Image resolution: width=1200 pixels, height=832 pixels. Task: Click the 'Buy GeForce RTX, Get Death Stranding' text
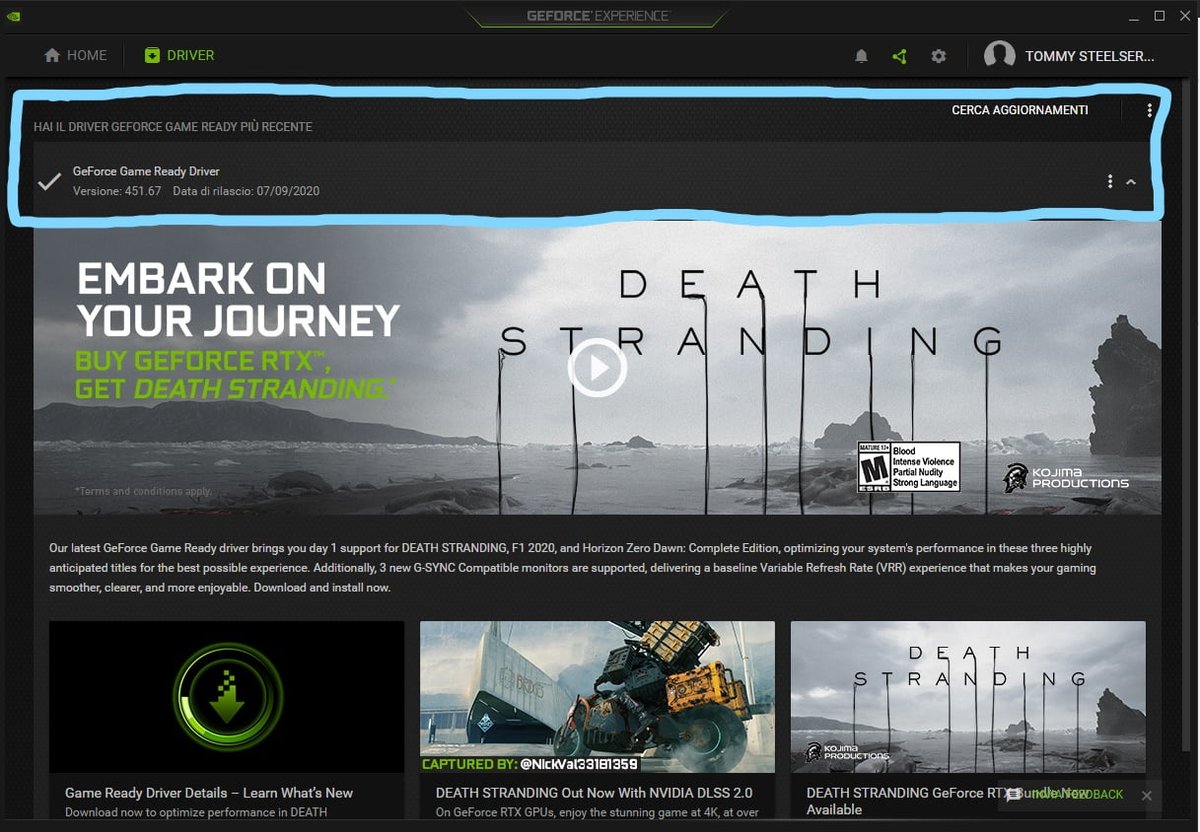(x=236, y=374)
